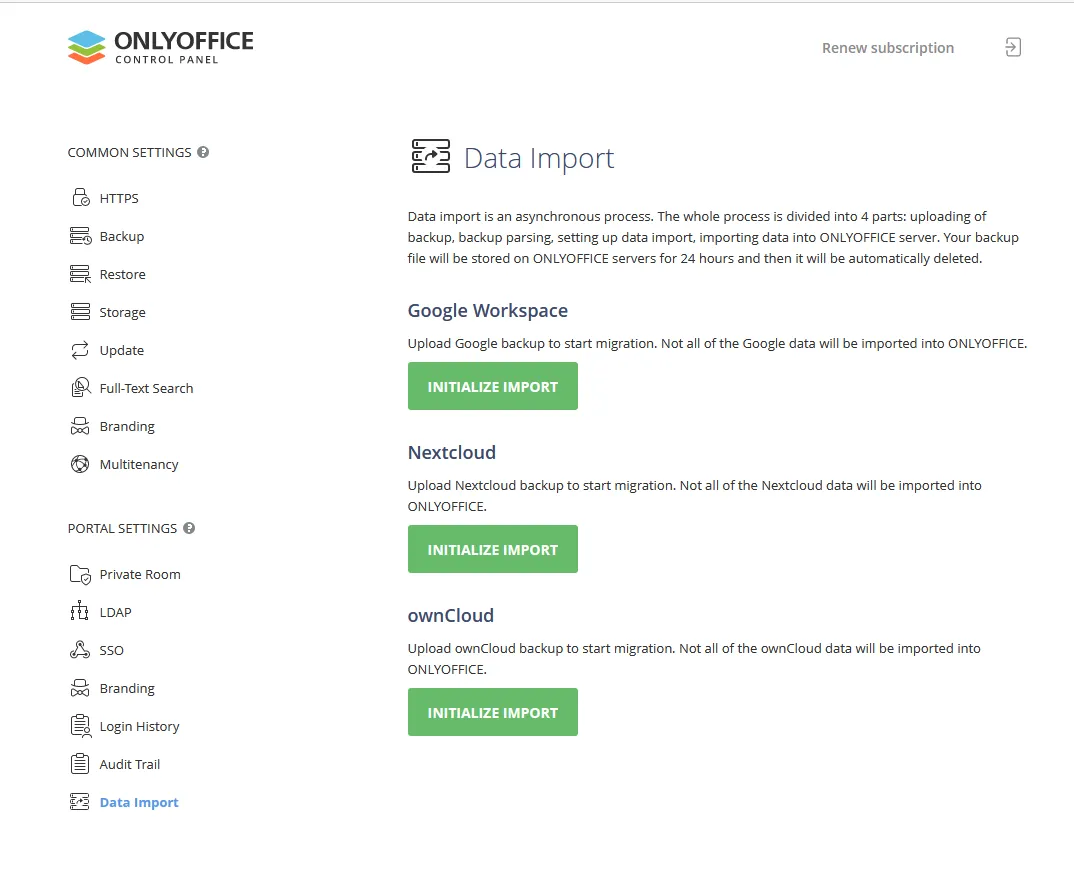Click the ONLYOFFICE Control Panel logo

(160, 46)
